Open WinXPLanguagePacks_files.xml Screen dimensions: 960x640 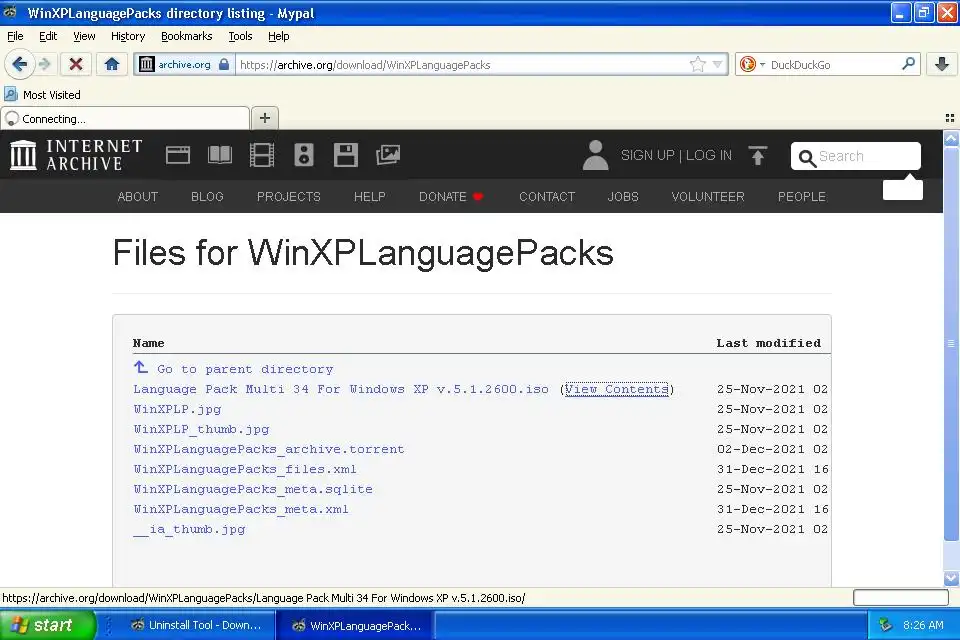coord(245,469)
